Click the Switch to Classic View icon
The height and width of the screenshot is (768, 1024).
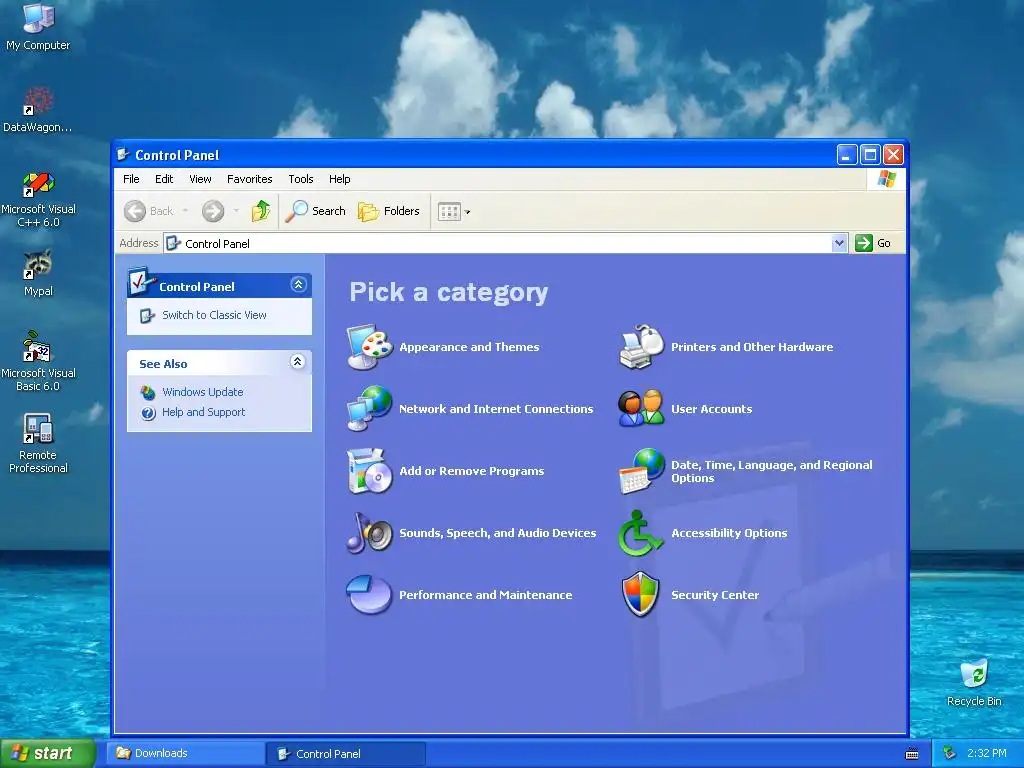[148, 315]
